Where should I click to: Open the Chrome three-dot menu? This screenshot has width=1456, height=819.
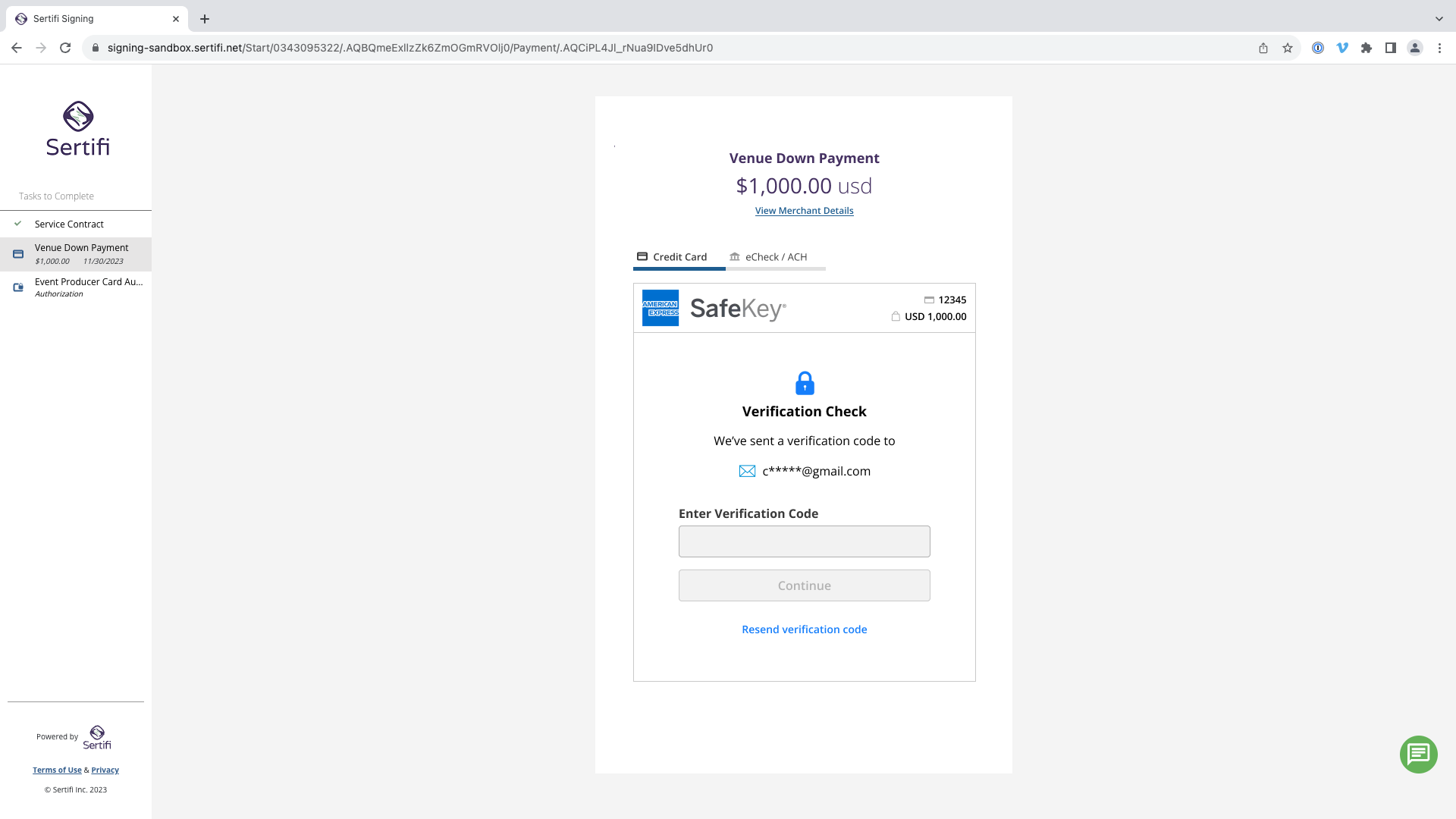[x=1439, y=48]
